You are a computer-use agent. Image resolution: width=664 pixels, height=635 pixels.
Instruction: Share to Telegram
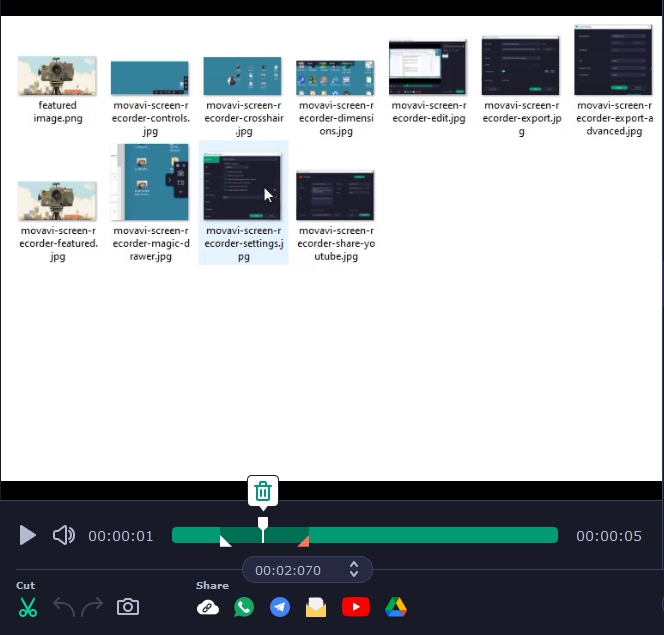point(280,607)
